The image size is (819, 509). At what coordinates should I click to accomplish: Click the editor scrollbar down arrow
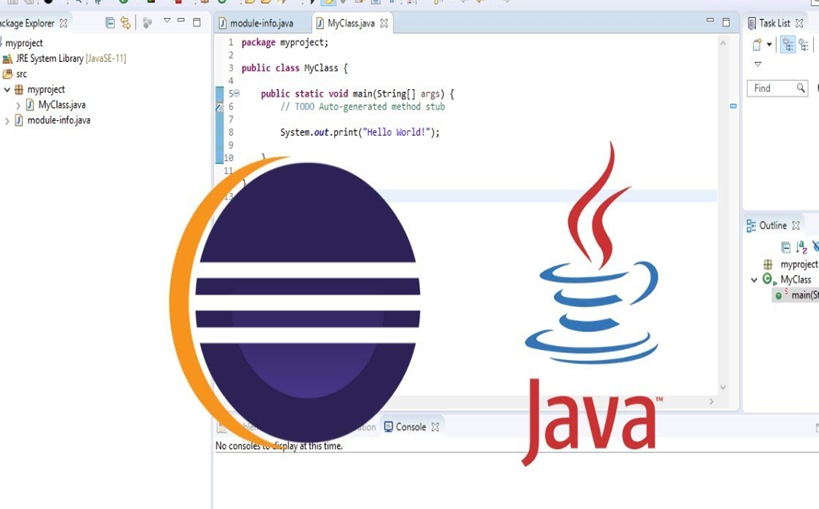[723, 388]
